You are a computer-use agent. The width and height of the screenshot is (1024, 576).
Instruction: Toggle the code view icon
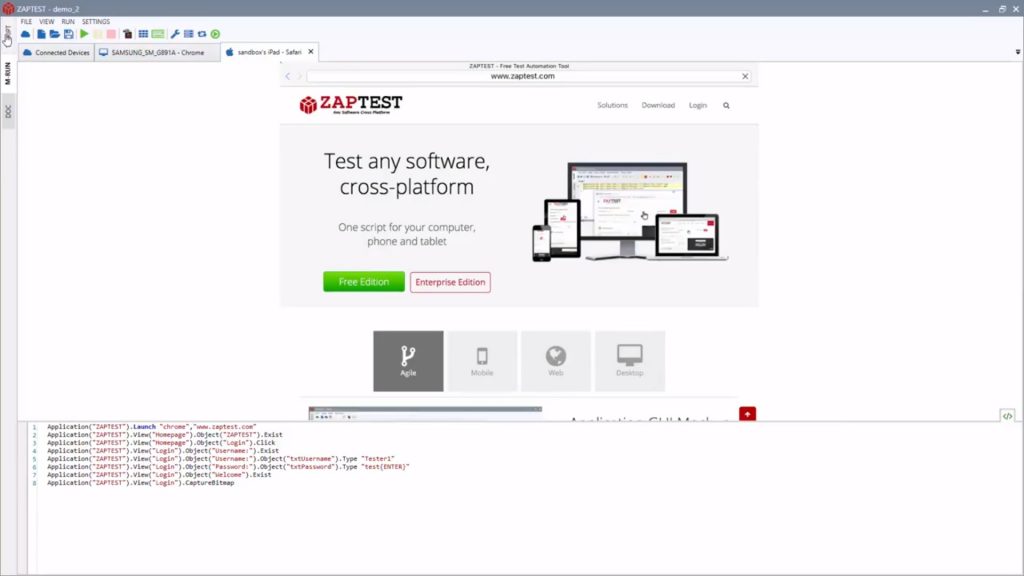tap(1008, 416)
